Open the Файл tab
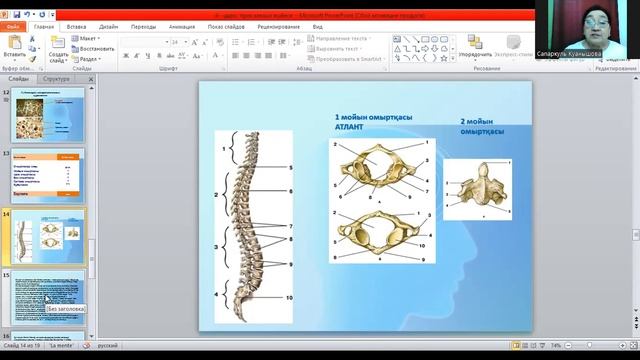 13,27
